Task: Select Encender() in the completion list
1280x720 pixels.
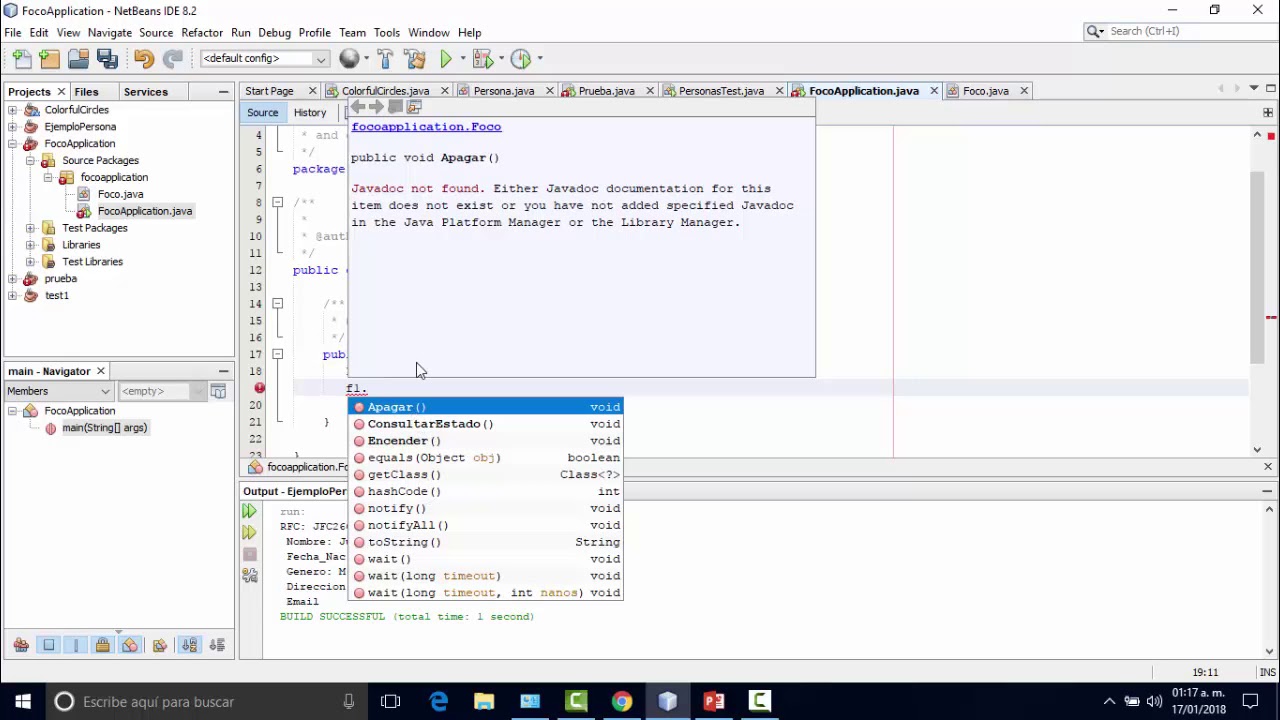Action: (486, 441)
